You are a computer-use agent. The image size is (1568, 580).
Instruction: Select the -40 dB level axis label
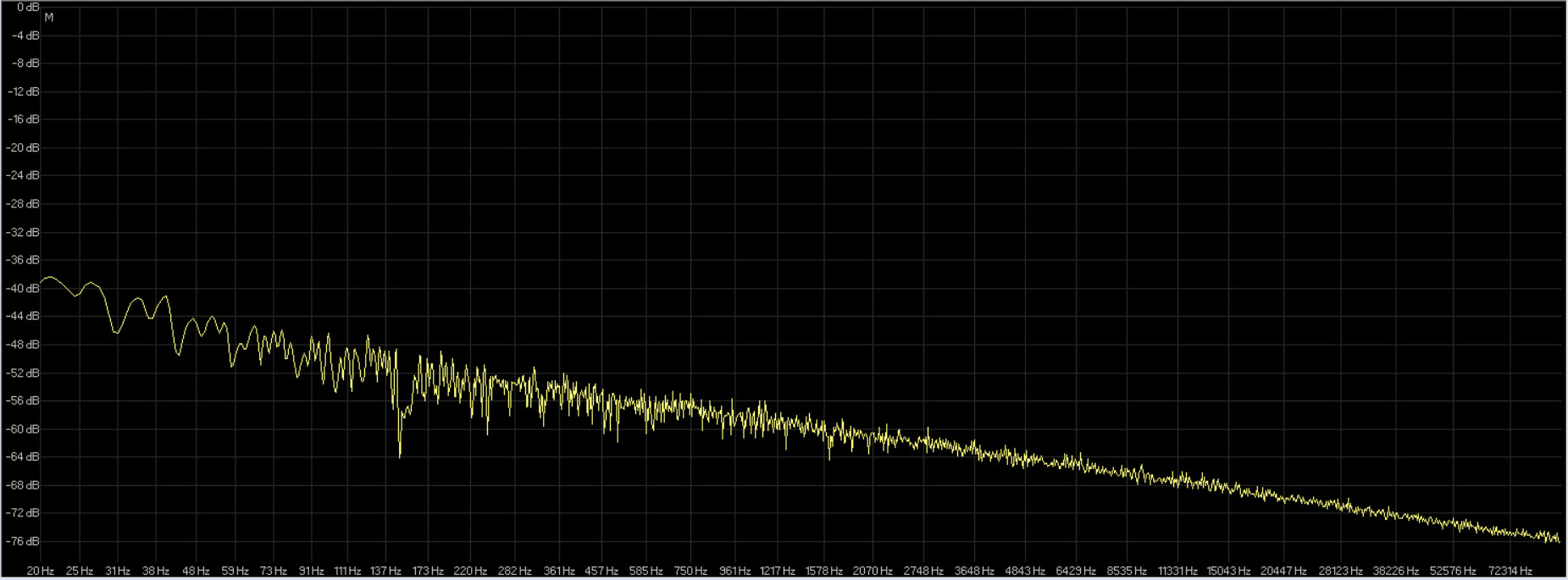[x=25, y=288]
